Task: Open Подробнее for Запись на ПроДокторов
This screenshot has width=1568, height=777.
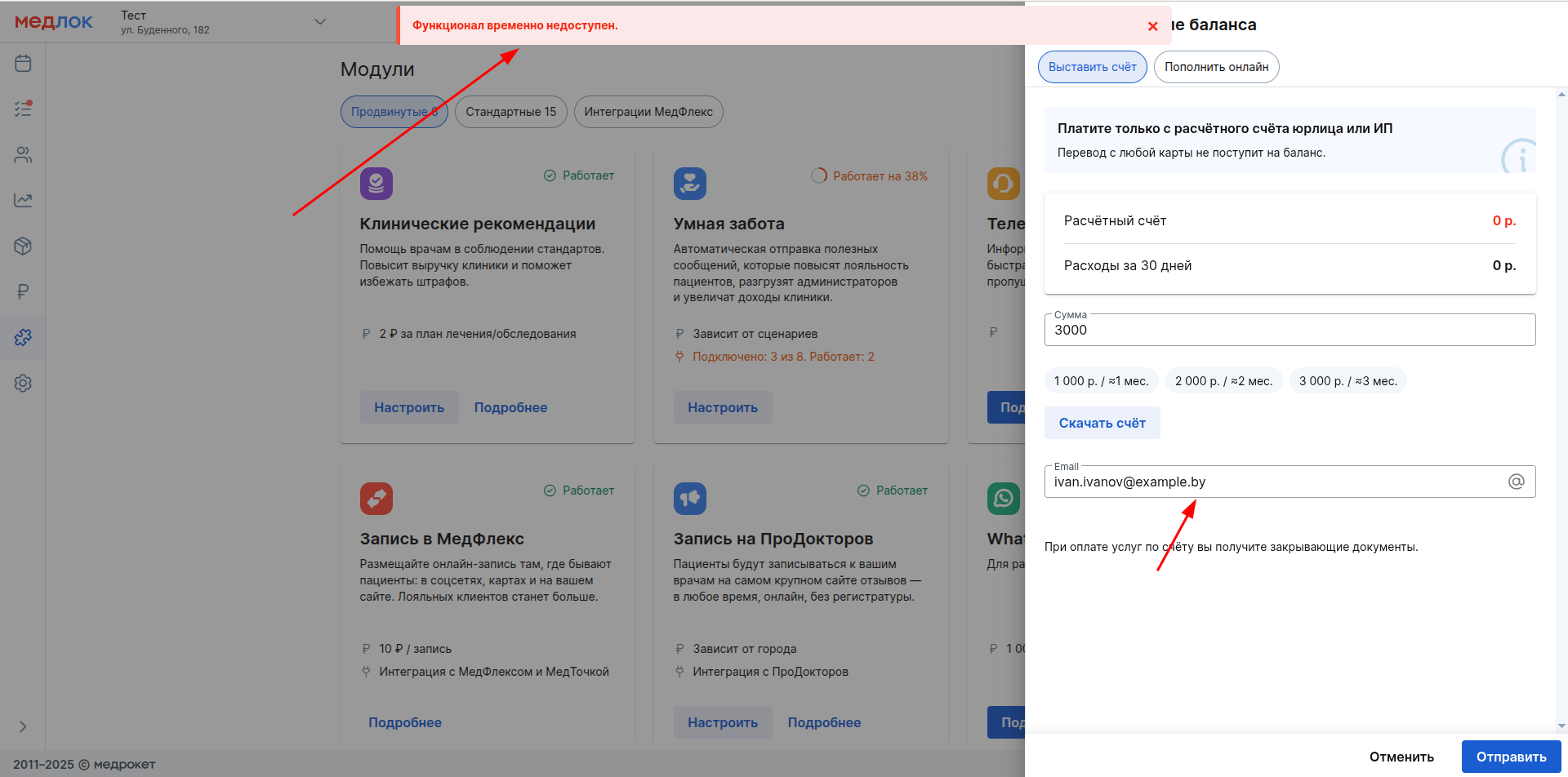Action: click(x=825, y=722)
